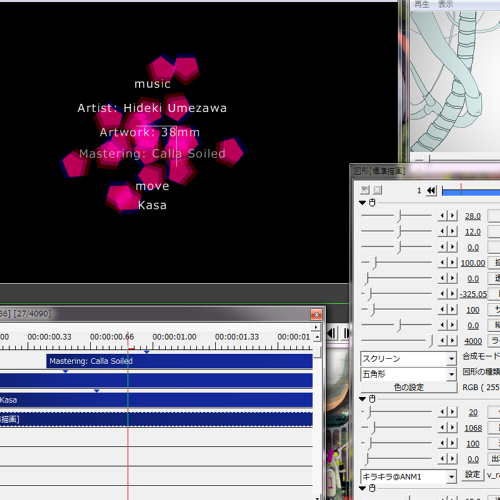Image resolution: width=500 pixels, height=500 pixels.
Task: Click the 設定 button beside キラキラ@ANM1
Action: [472, 474]
